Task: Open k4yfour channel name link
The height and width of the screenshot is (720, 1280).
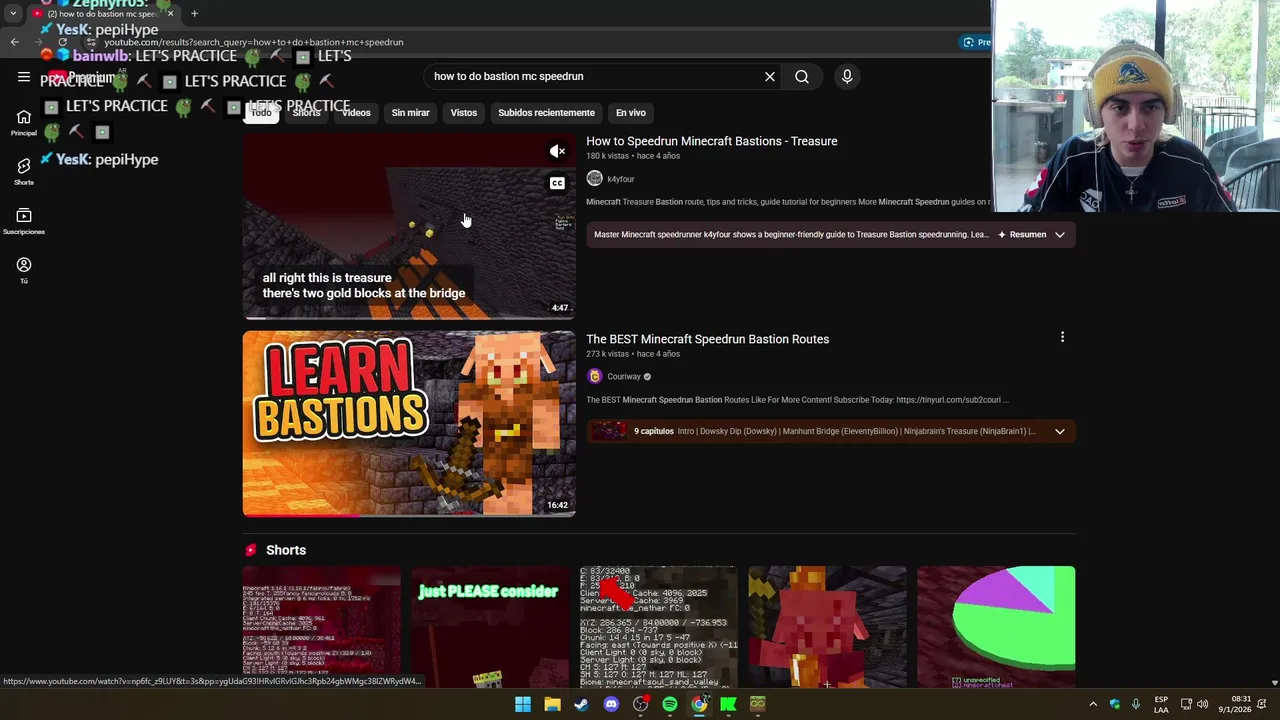Action: pos(621,179)
